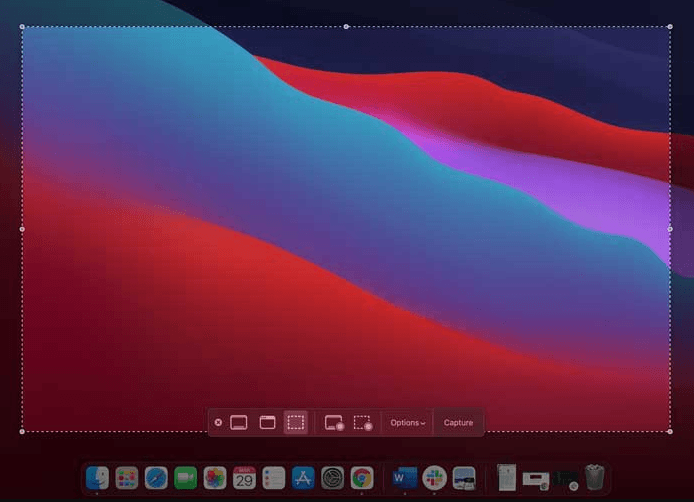This screenshot has height=502, width=694.
Task: Click the selection's top edge middle handle
Action: click(x=346, y=27)
